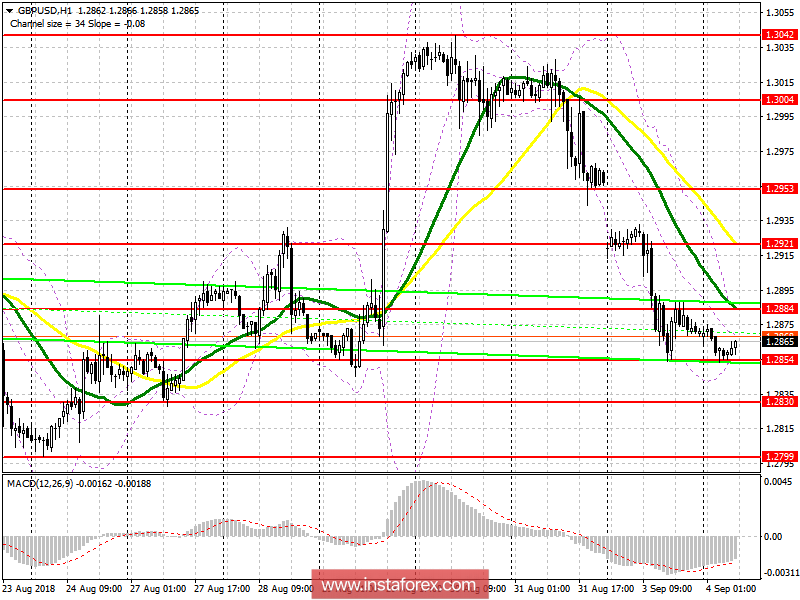Select the red 1.2854 level tag
The image size is (800, 600).
click(x=780, y=360)
